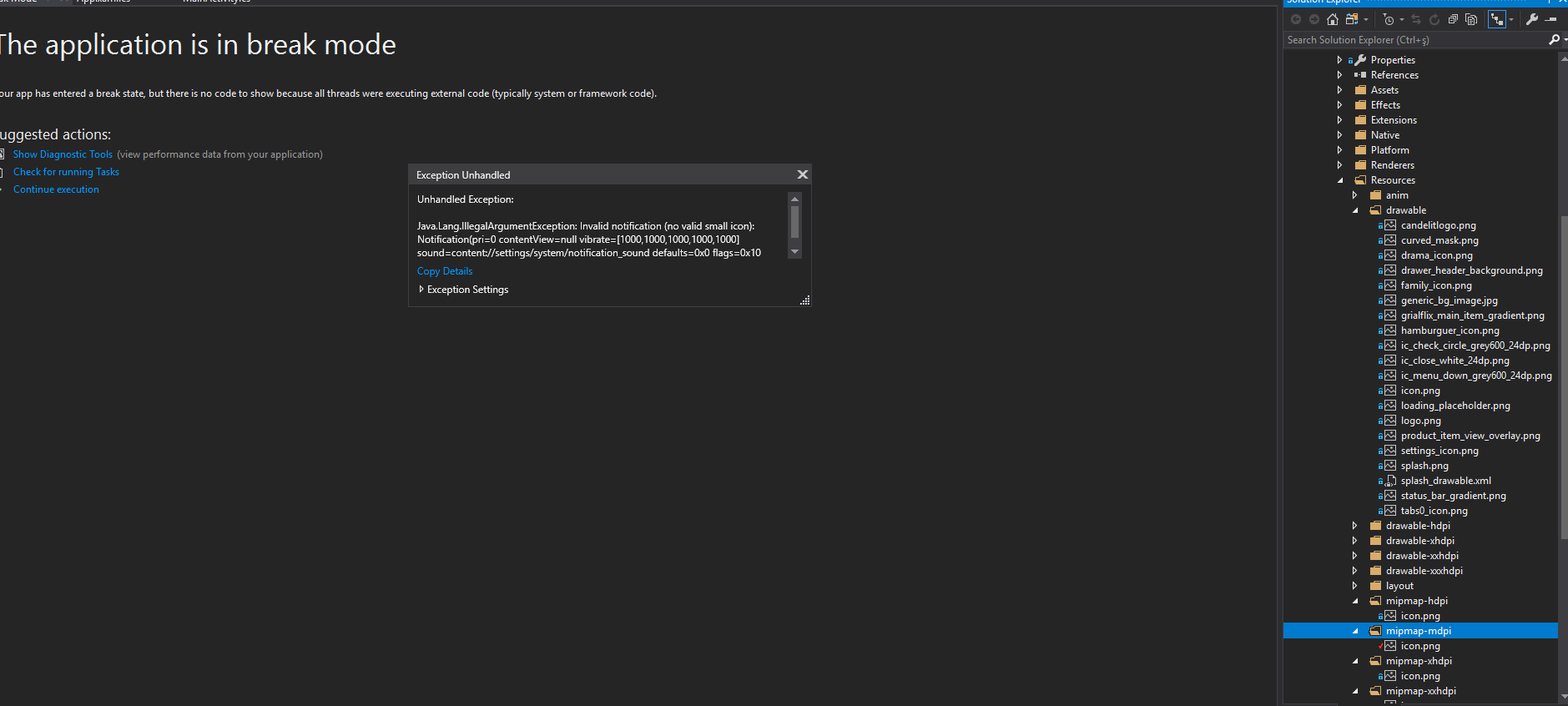
Task: Click the Back arrow in Solution Explorer toolbar
Action: 1296,19
